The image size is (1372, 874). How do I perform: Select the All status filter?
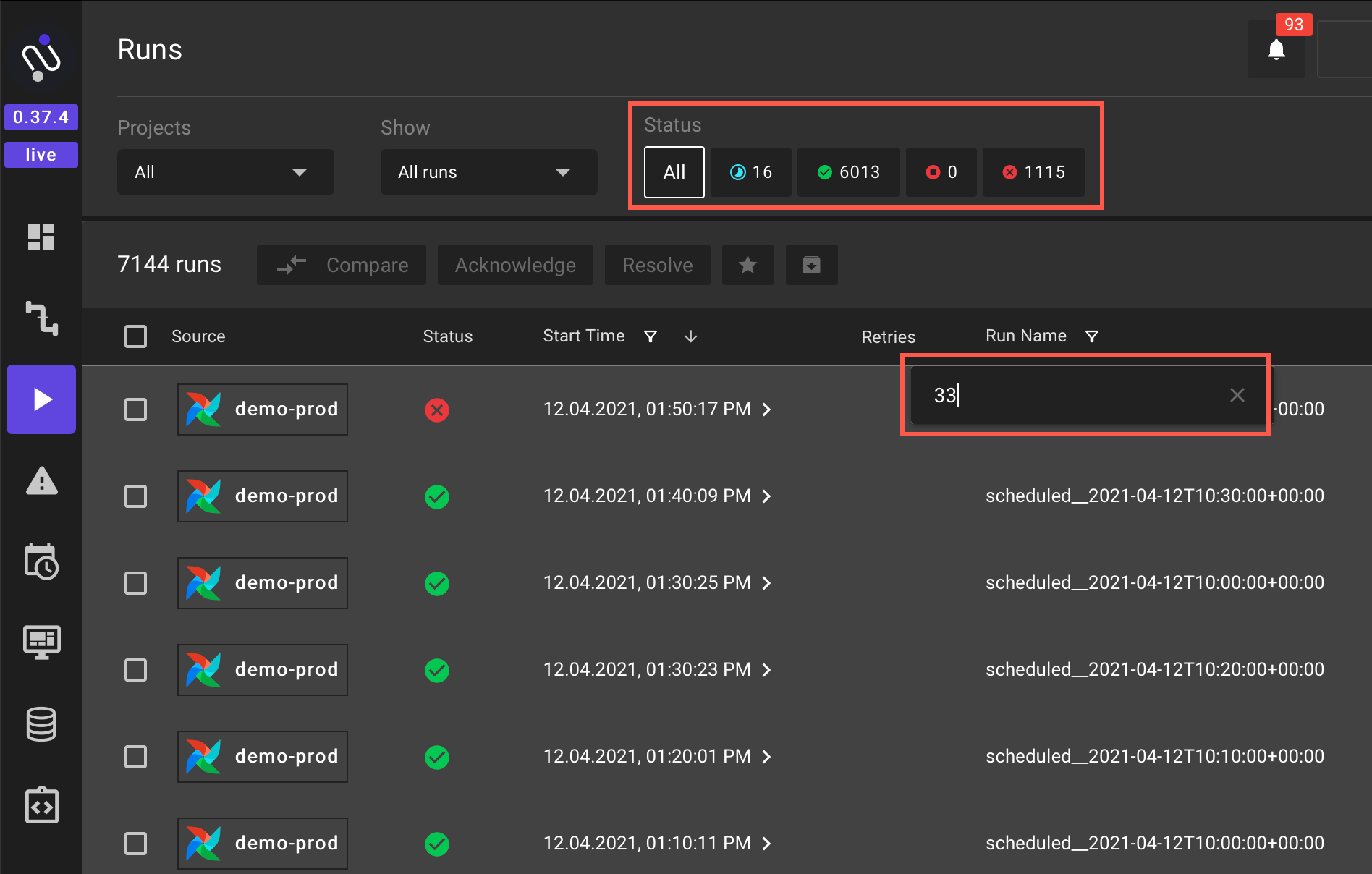coord(674,172)
